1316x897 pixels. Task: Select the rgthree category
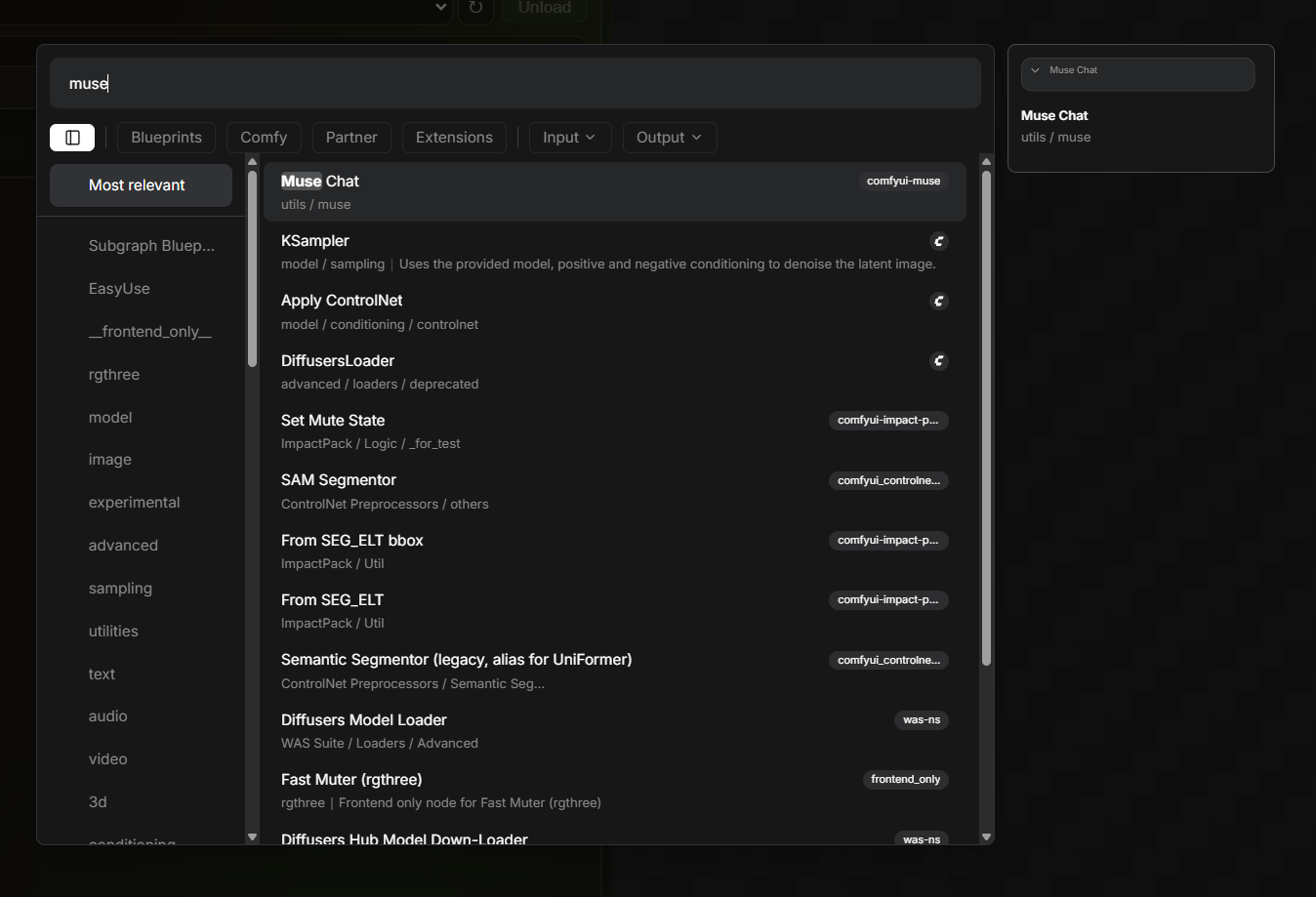click(141, 375)
